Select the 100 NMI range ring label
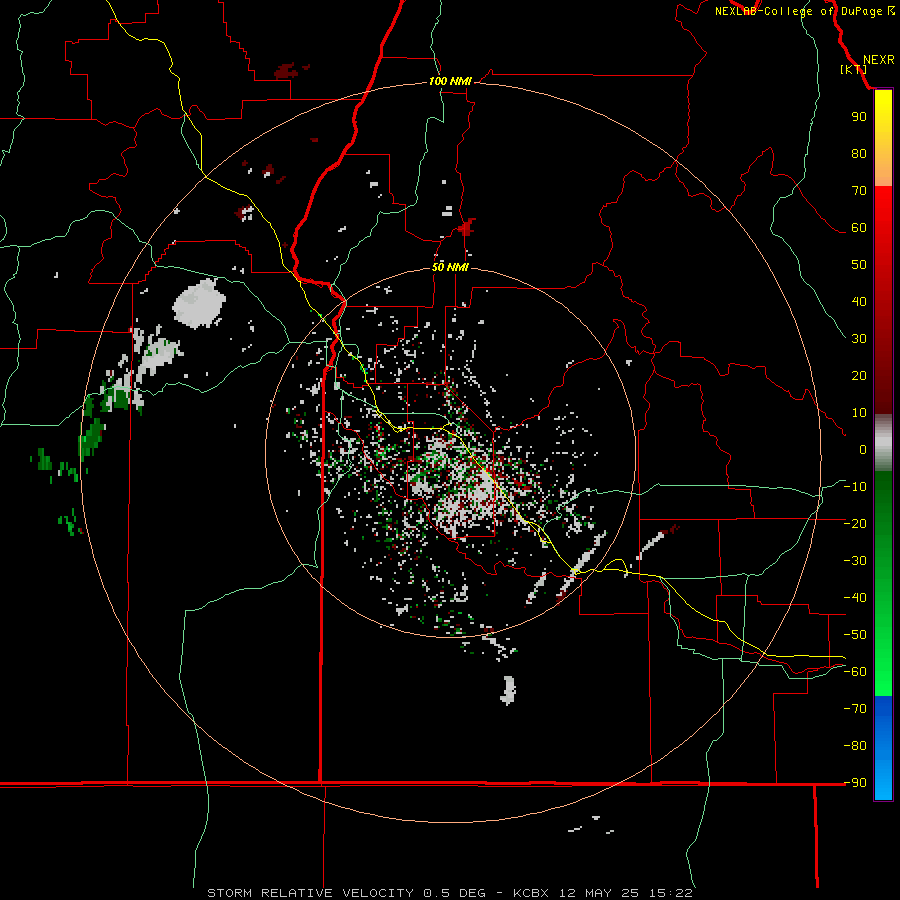Image resolution: width=900 pixels, height=900 pixels. pos(450,81)
